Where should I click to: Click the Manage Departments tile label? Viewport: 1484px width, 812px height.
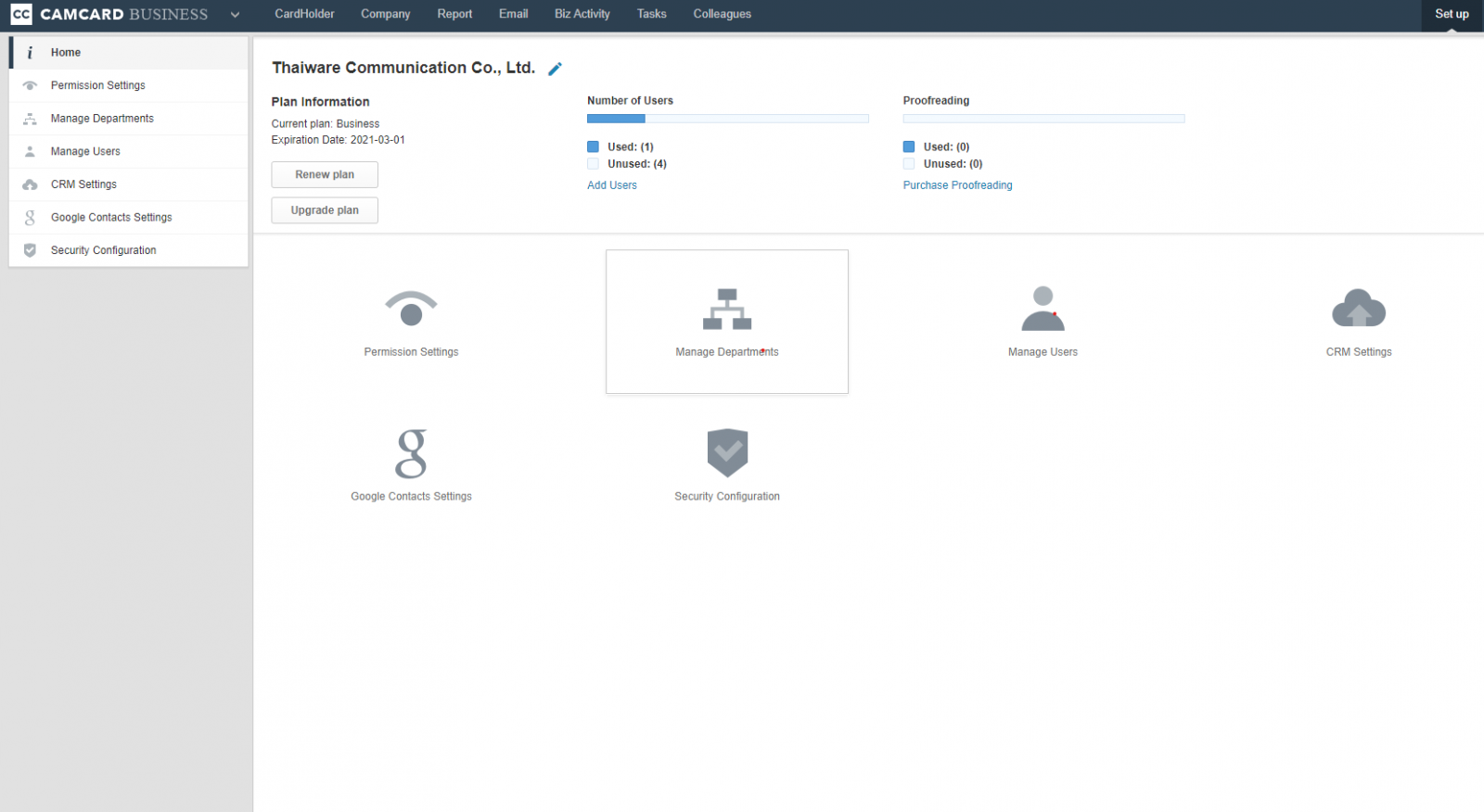(x=727, y=352)
